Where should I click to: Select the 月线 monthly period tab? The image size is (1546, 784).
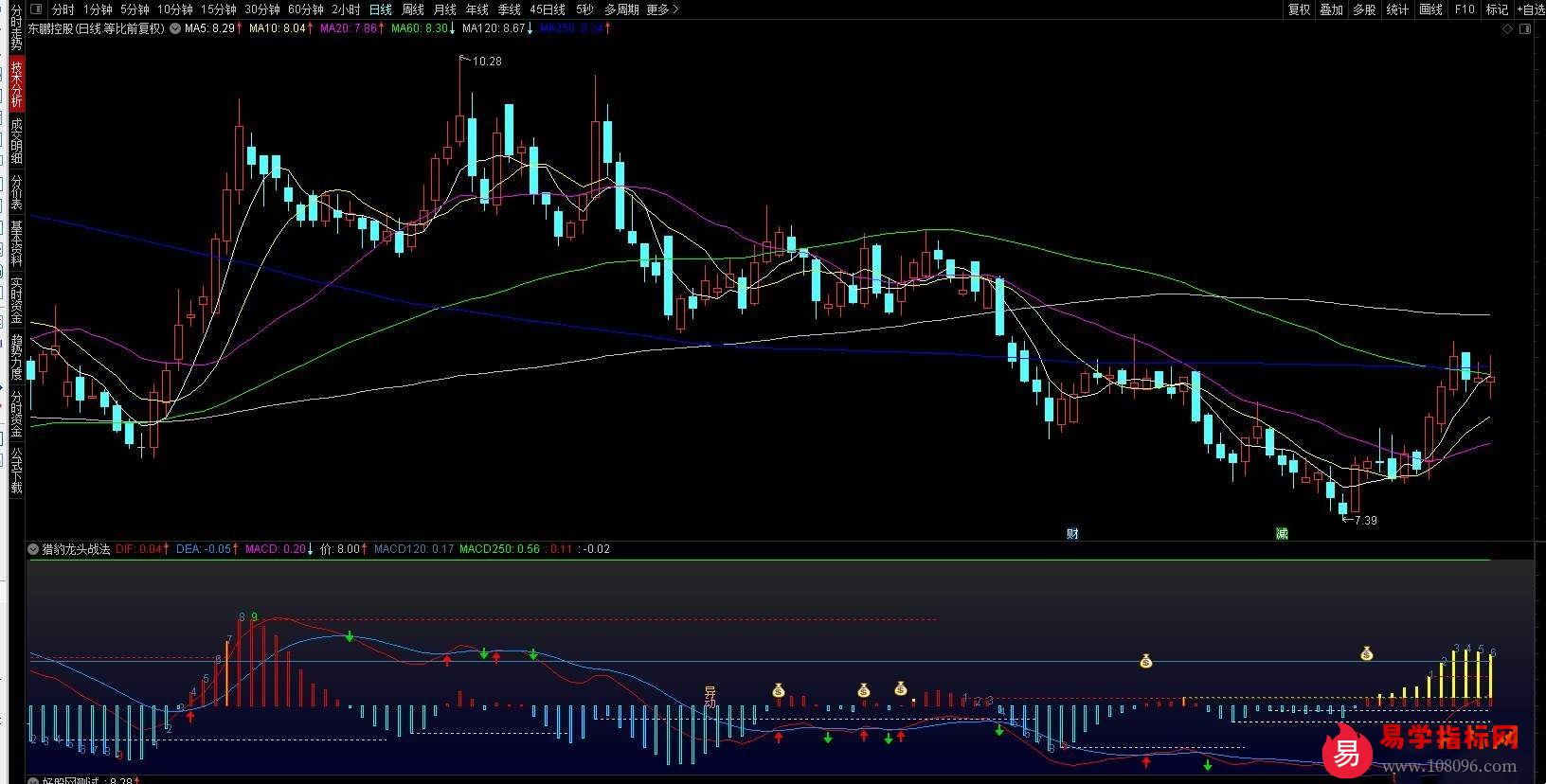[x=444, y=9]
